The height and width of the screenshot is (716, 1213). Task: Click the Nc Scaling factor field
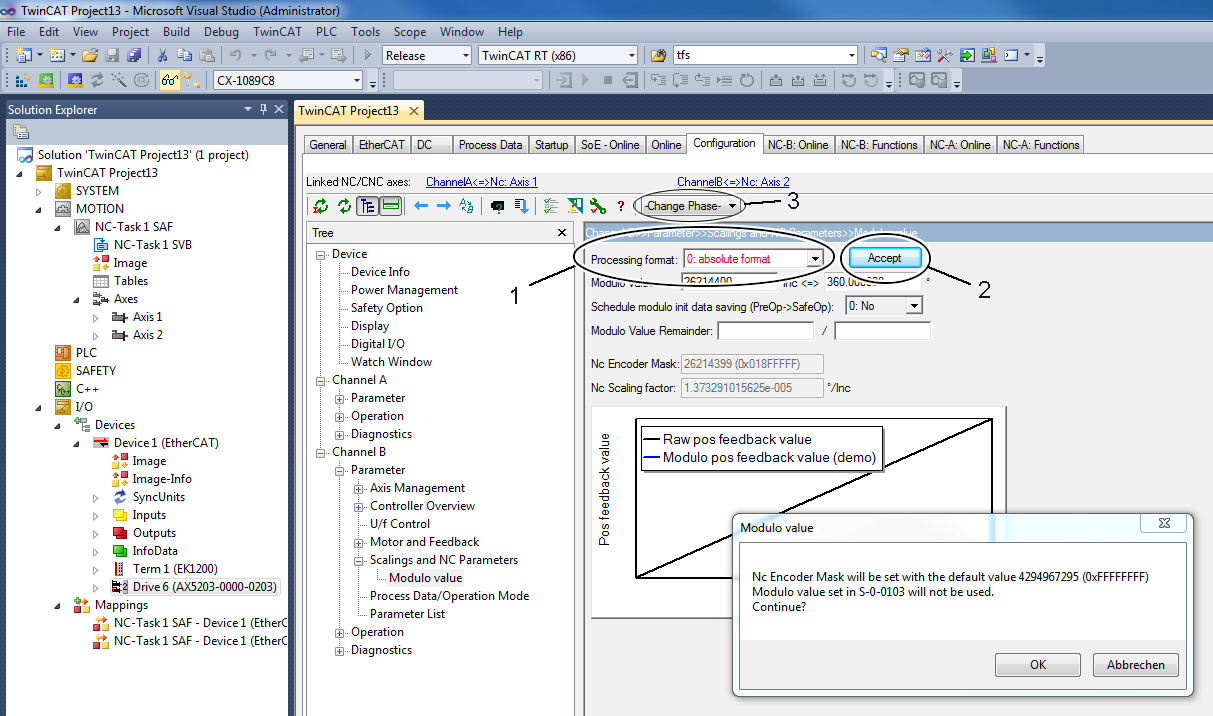pos(753,388)
